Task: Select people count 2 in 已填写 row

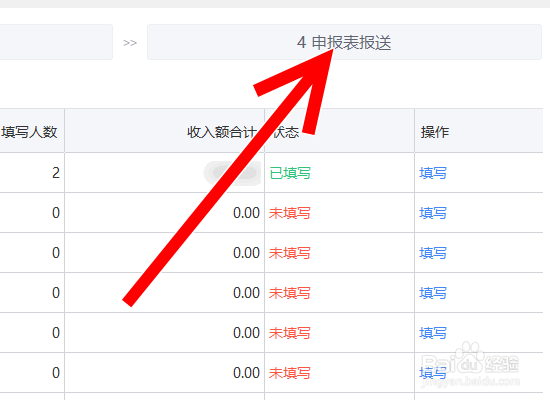Action: click(56, 173)
